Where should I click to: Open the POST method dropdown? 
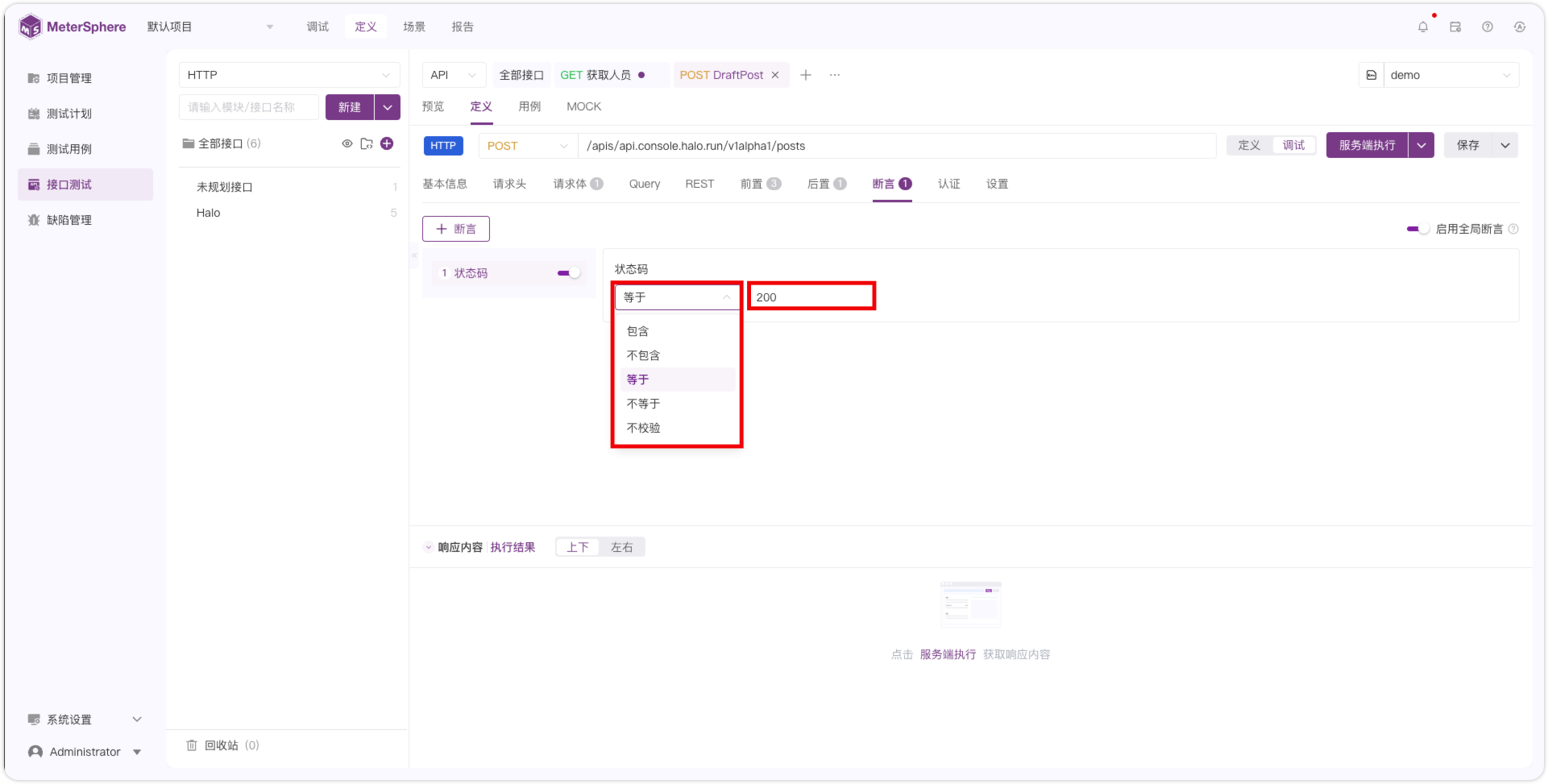pyautogui.click(x=528, y=146)
